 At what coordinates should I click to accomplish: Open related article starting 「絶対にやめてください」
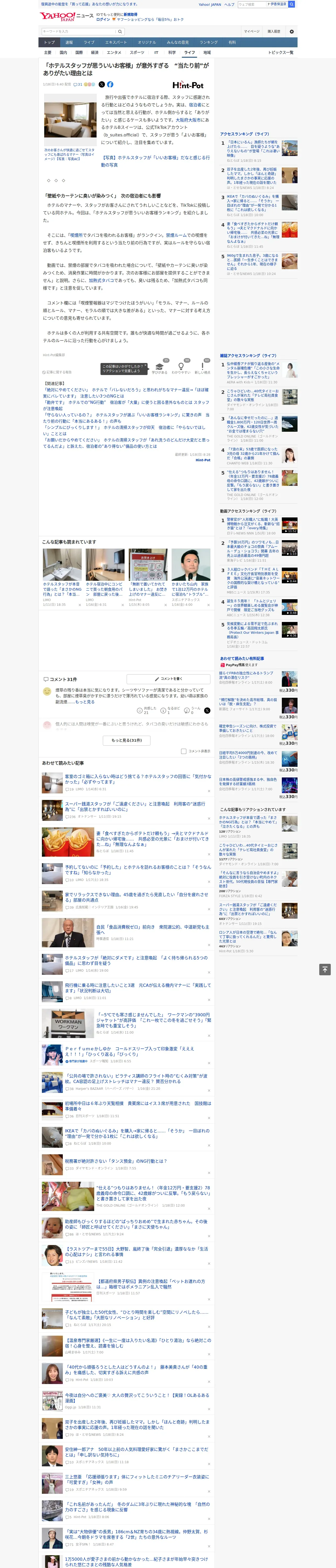[x=126, y=393]
